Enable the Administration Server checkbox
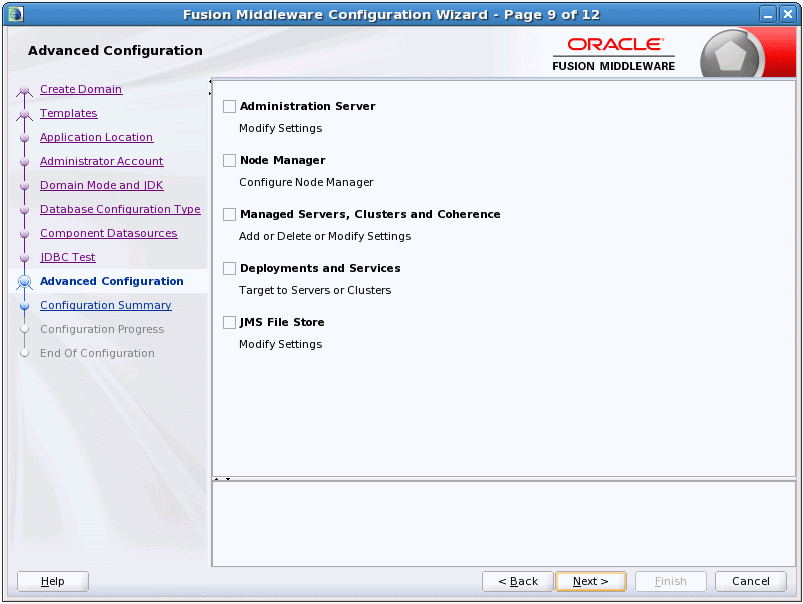The height and width of the screenshot is (604, 803). pyautogui.click(x=229, y=107)
